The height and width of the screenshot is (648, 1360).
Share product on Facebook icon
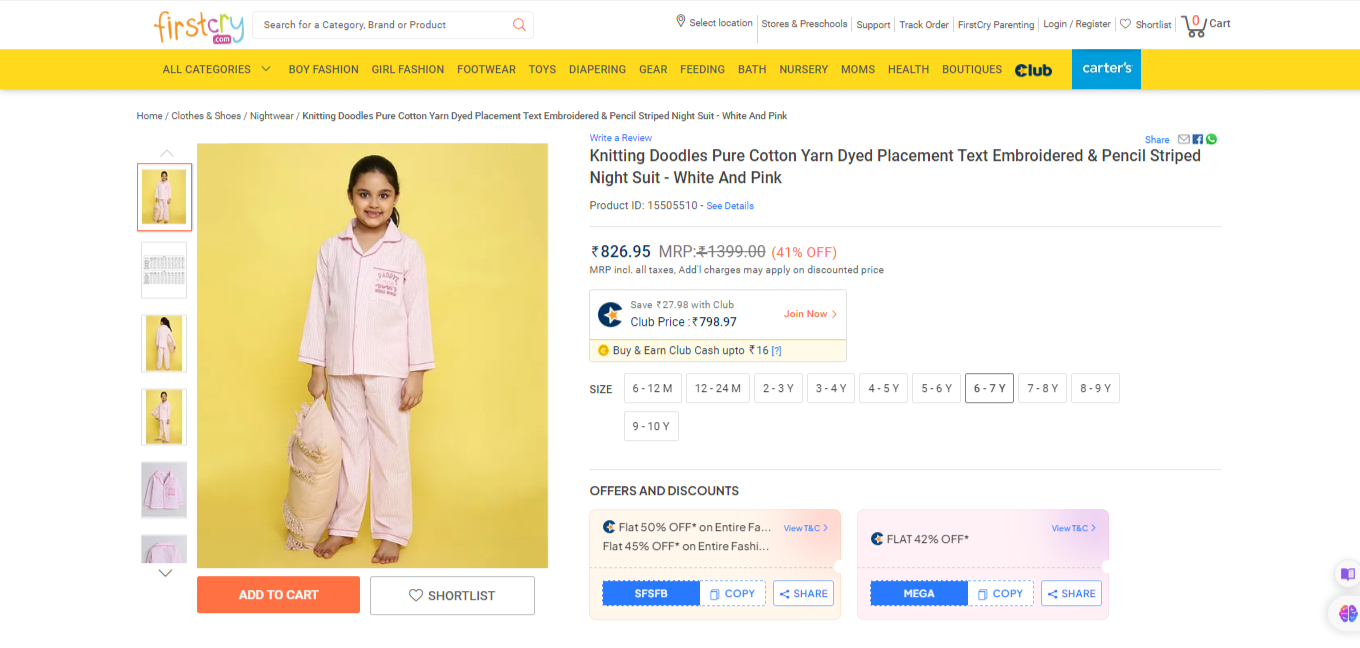pyautogui.click(x=1198, y=139)
